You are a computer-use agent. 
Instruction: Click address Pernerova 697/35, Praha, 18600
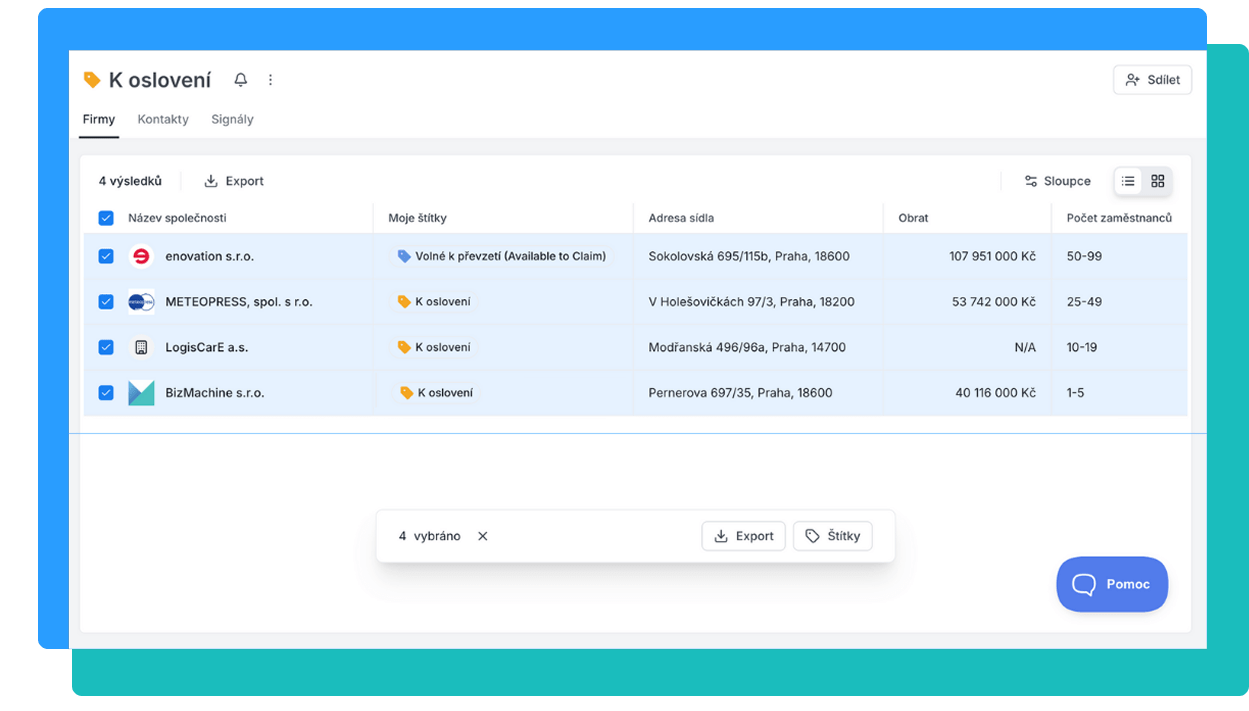[740, 393]
